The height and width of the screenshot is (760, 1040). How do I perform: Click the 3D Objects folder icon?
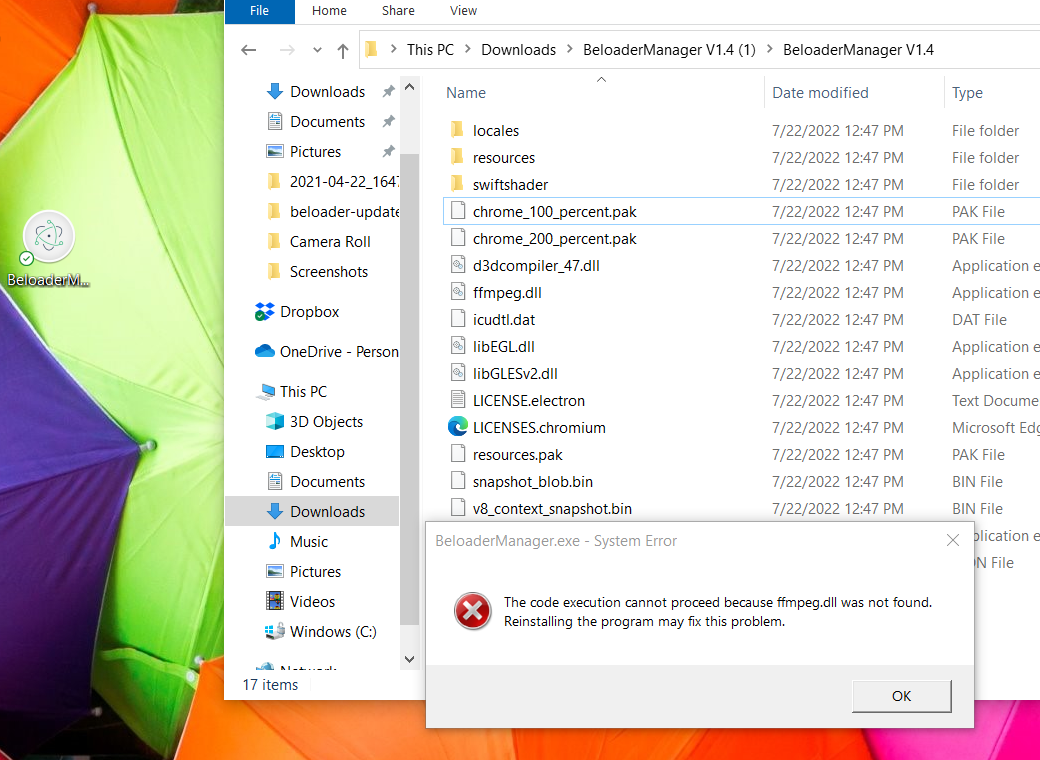click(275, 422)
